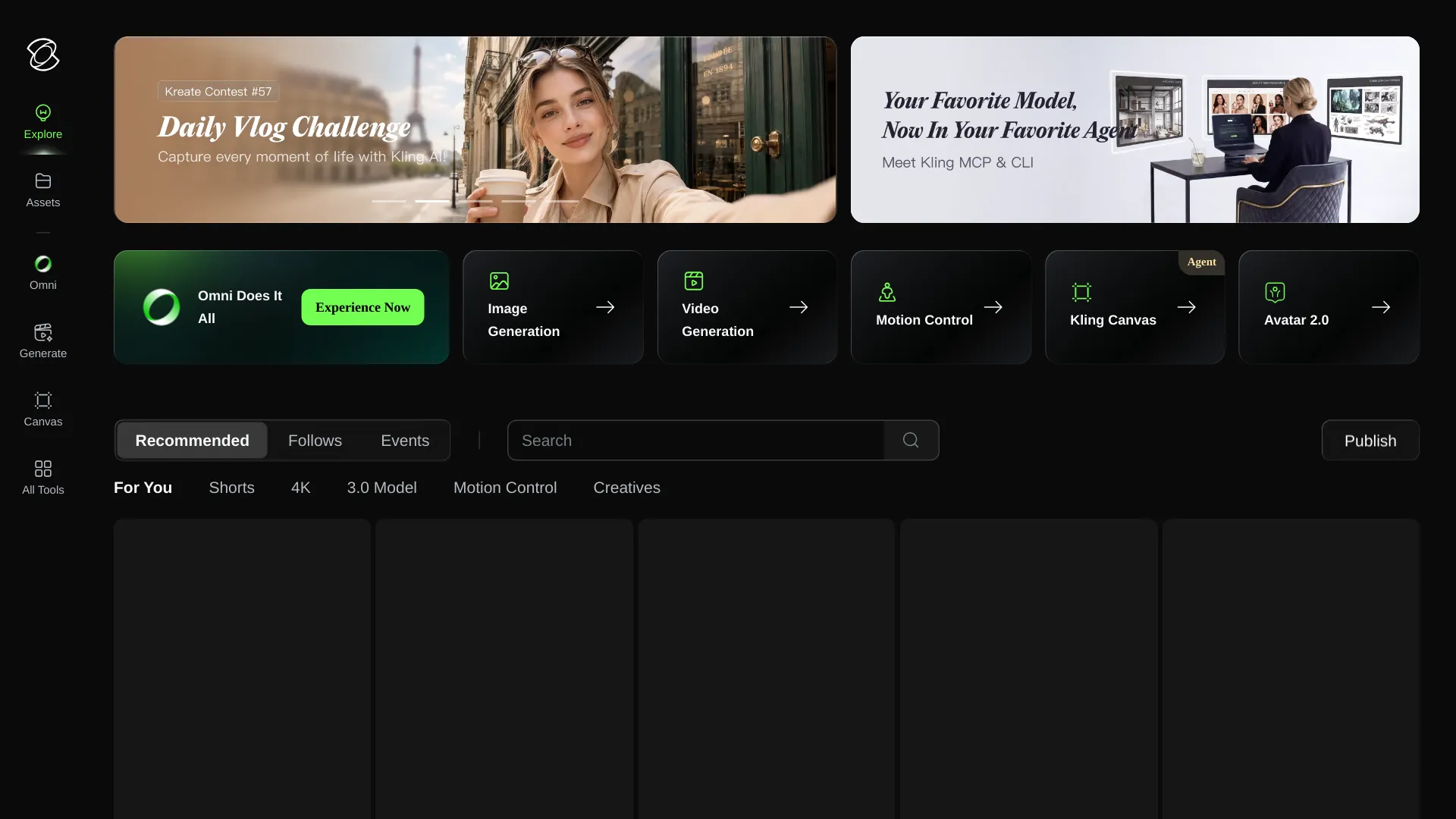Open the Generate sidebar icon
Viewport: 1456px width, 819px height.
click(x=43, y=332)
